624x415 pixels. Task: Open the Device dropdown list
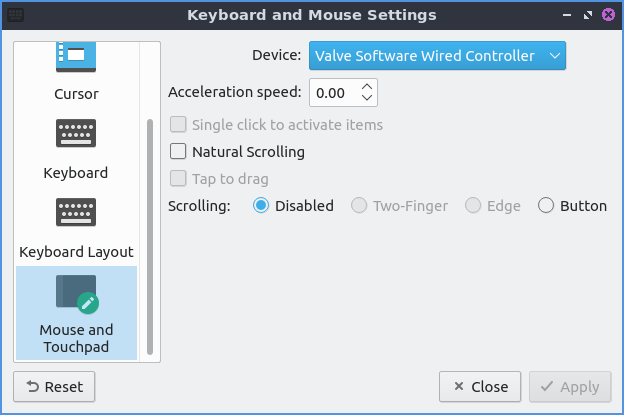click(437, 56)
